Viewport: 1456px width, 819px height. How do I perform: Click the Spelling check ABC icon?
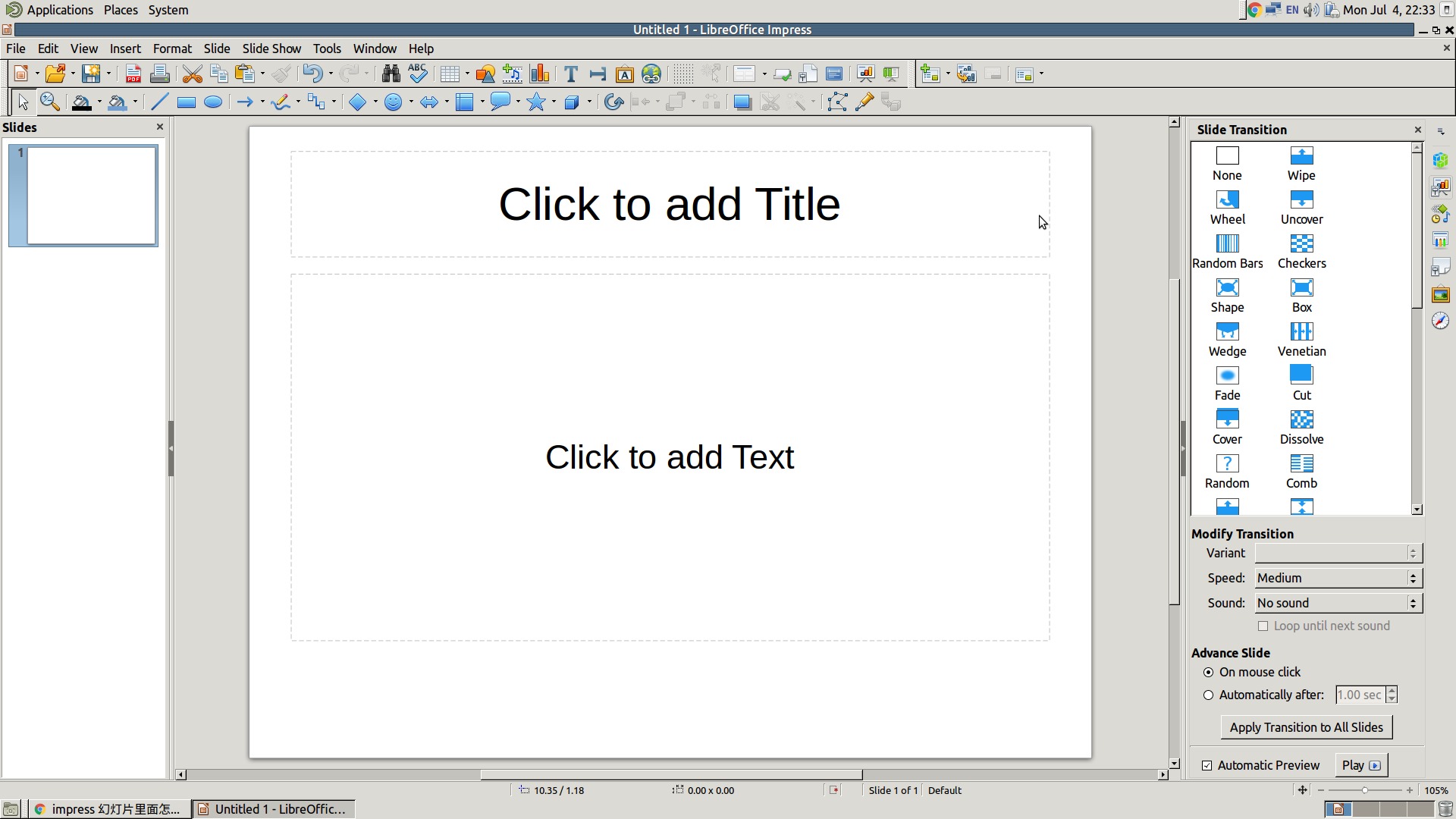tap(418, 74)
